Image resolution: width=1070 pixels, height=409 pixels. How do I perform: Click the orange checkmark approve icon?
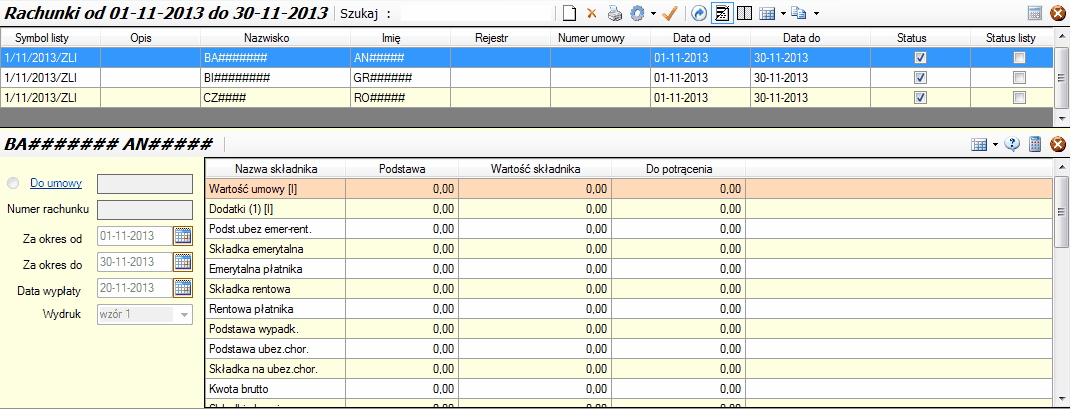tap(671, 13)
